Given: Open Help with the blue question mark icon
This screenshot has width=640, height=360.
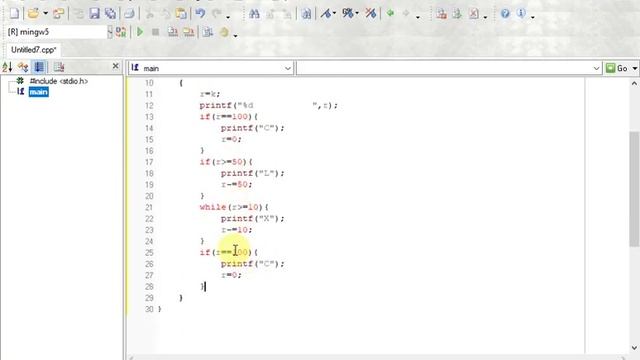Looking at the screenshot, I should click(505, 13).
